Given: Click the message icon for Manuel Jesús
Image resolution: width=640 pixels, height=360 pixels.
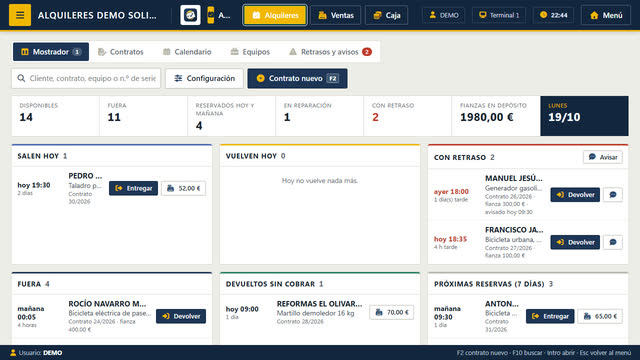Looking at the screenshot, I should pyautogui.click(x=613, y=195).
